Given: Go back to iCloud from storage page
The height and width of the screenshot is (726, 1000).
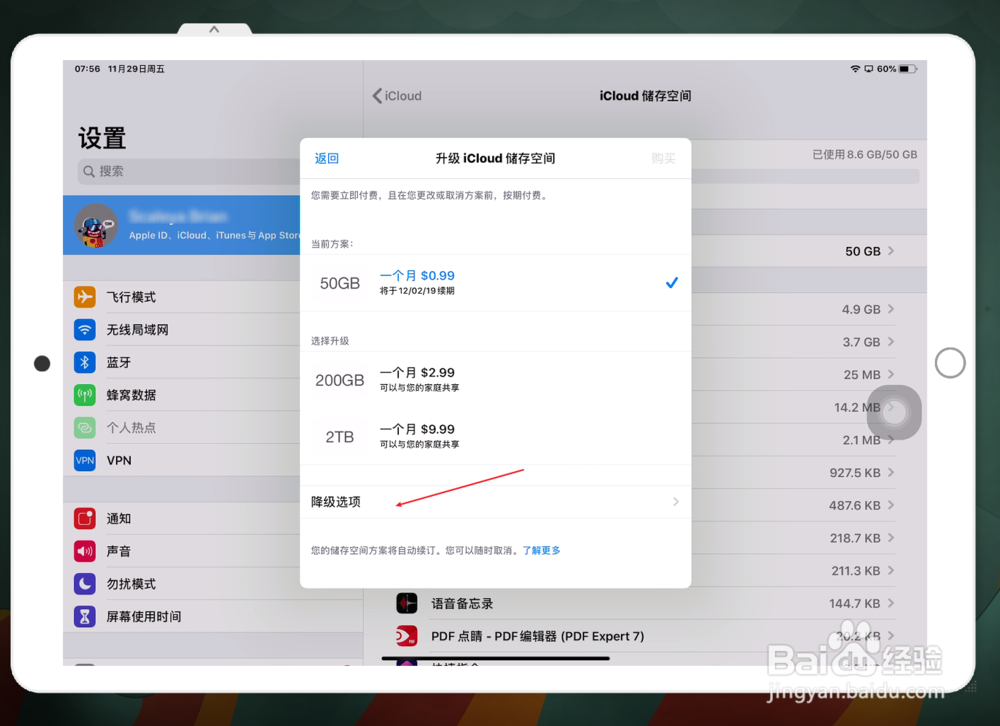Looking at the screenshot, I should point(397,96).
